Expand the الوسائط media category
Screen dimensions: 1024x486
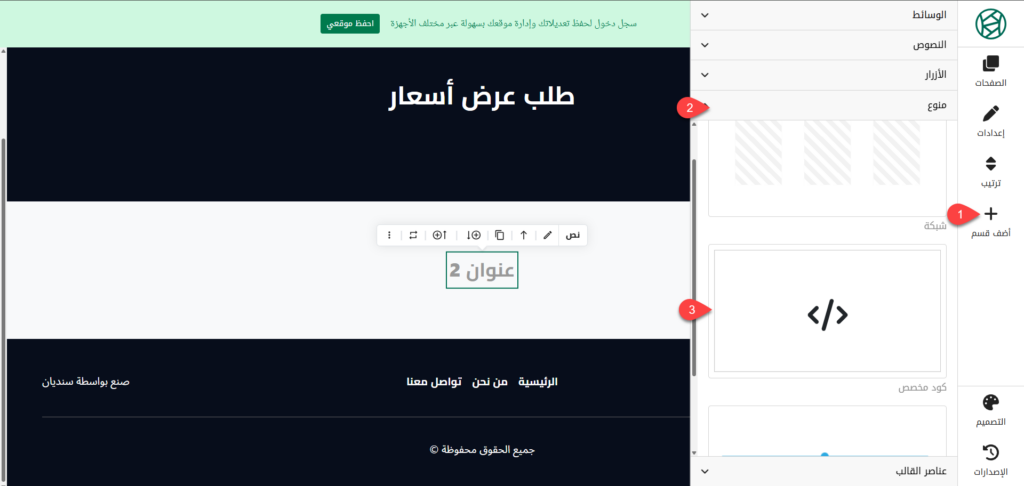coord(824,14)
